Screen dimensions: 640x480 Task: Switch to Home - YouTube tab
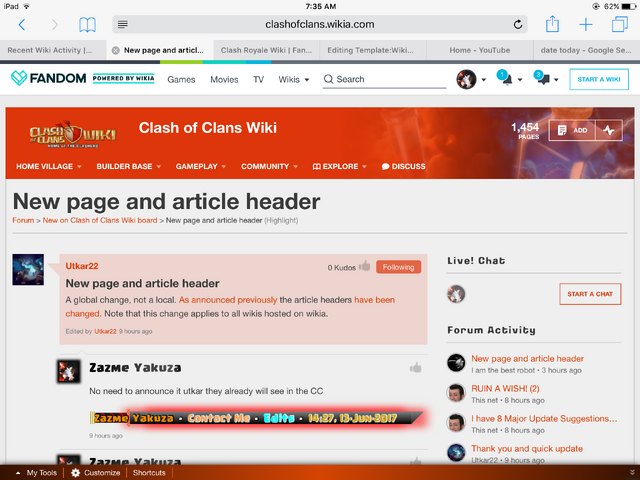pos(480,50)
